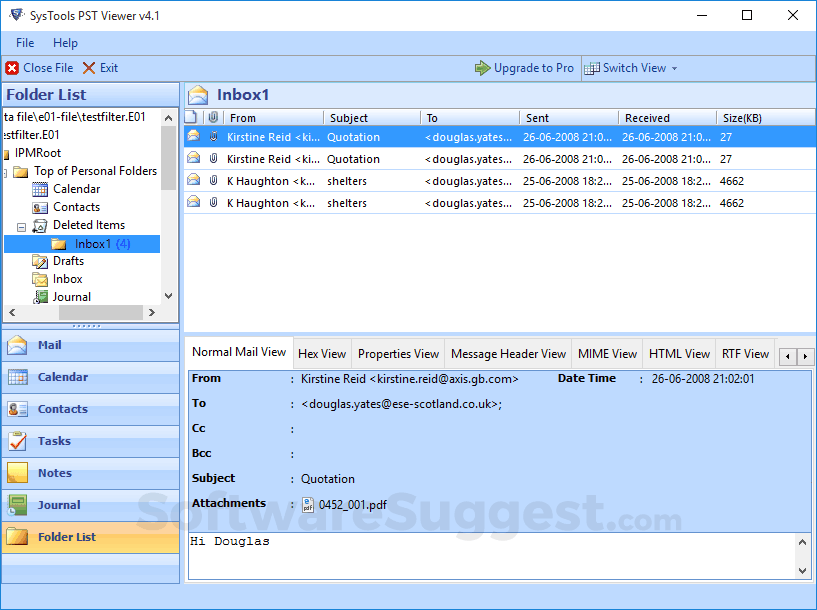Open Contacts pane from navigation sidebar
This screenshot has width=817, height=610.
91,409
